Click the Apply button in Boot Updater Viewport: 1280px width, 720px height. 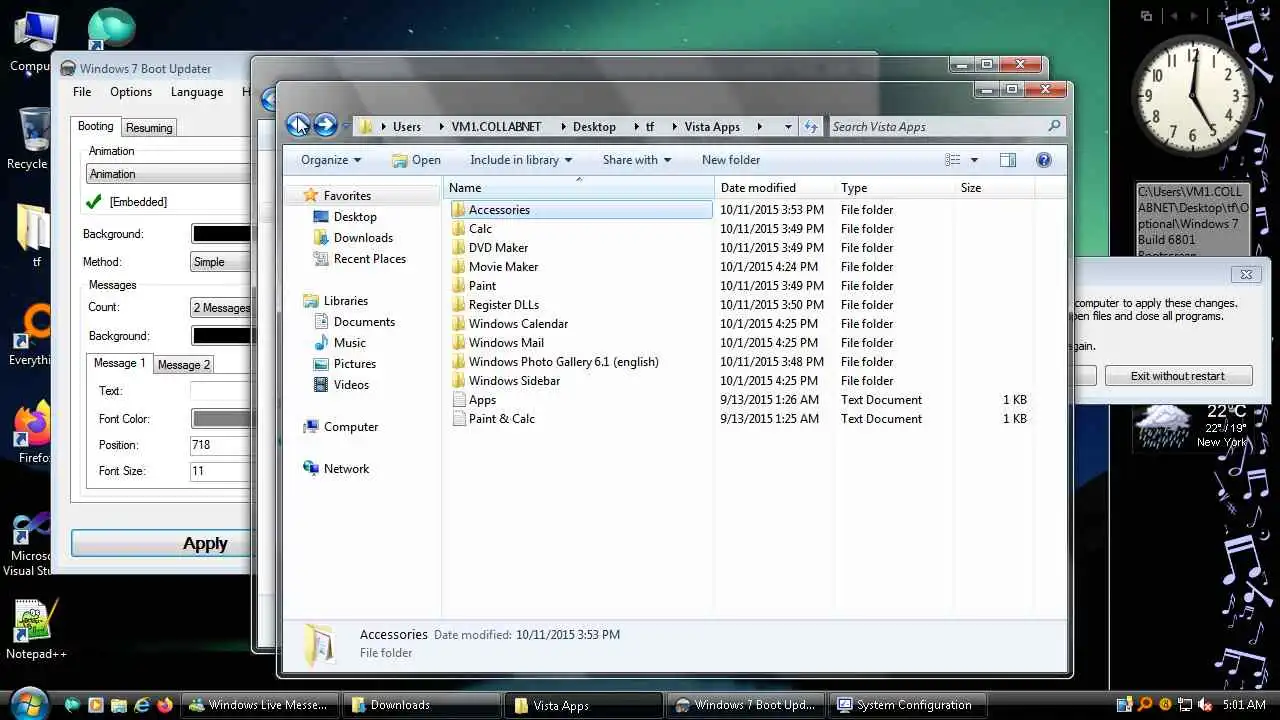162,543
